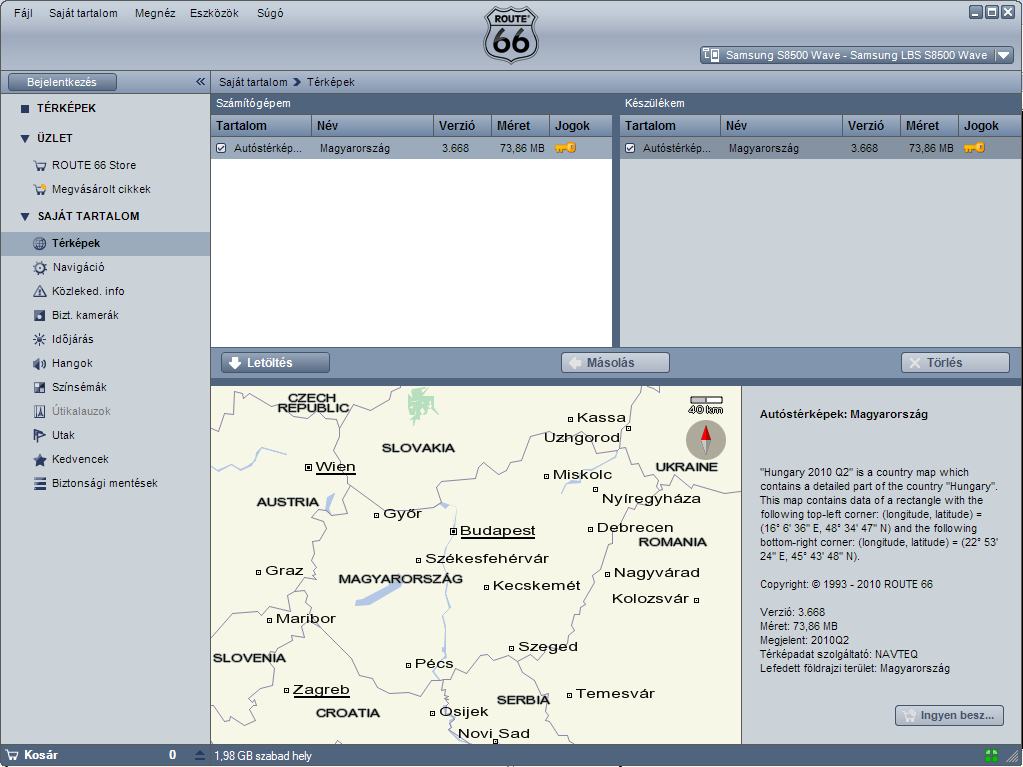The height and width of the screenshot is (767, 1023).
Task: Click the device icon beside Samsung S8500 Wave
Action: tap(711, 55)
